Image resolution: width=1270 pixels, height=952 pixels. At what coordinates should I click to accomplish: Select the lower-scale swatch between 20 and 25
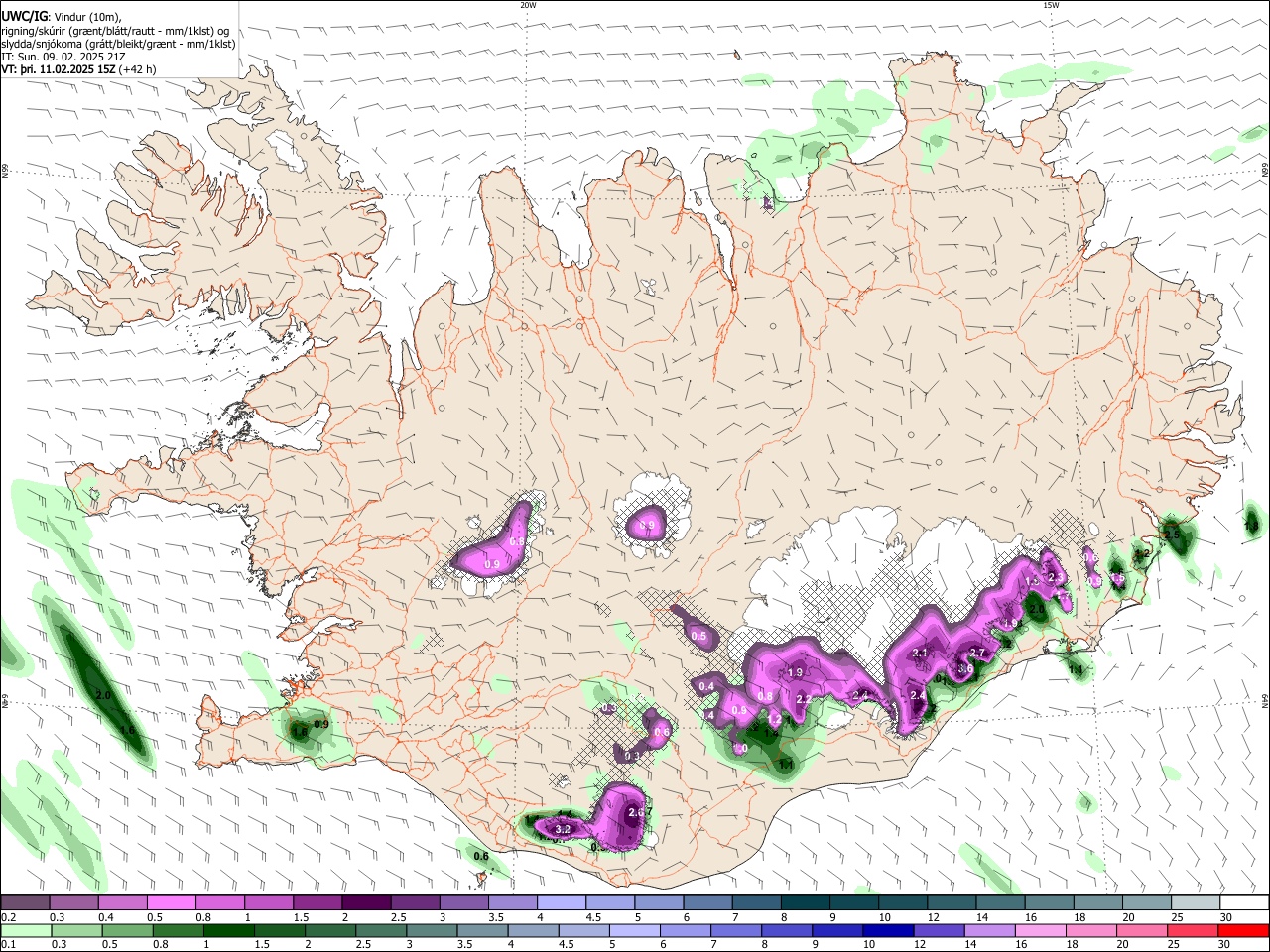[1142, 930]
